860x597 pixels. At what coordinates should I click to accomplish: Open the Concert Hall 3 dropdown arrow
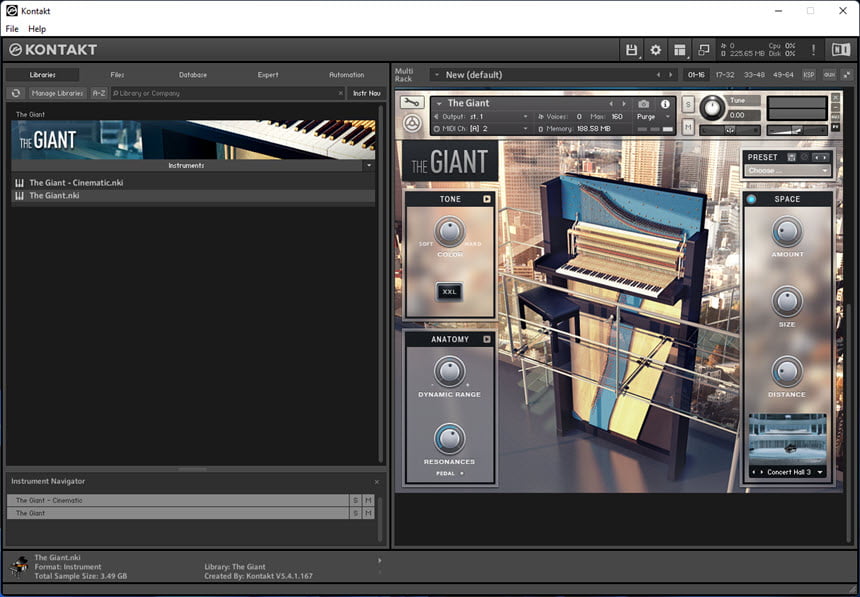tap(821, 472)
